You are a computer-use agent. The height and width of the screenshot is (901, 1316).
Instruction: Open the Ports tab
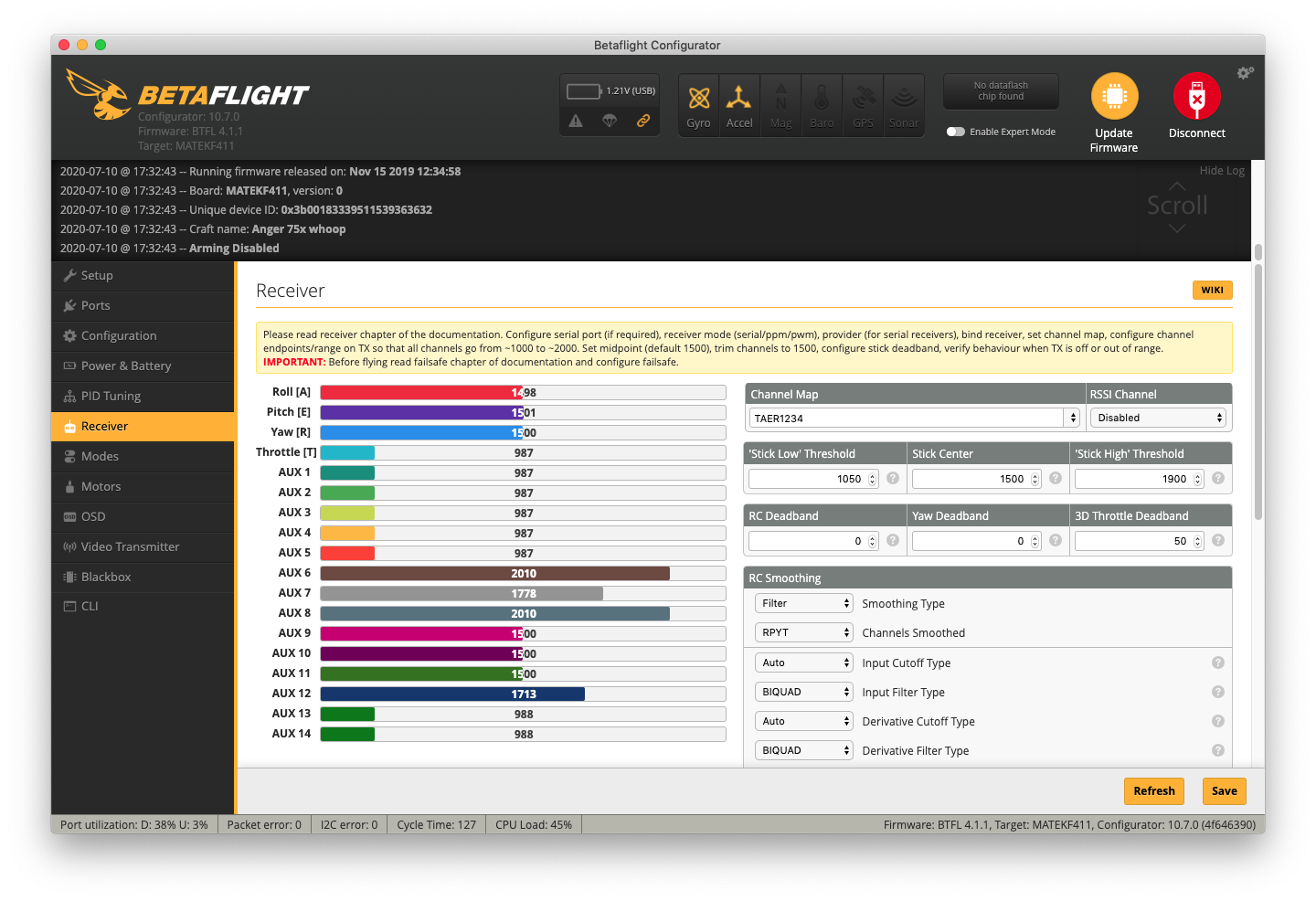(x=143, y=305)
